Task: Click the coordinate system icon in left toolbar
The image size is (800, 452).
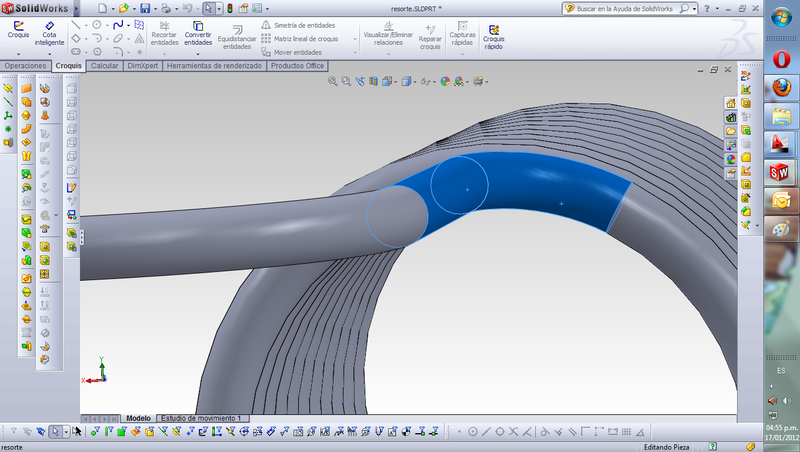Action: coord(8,116)
